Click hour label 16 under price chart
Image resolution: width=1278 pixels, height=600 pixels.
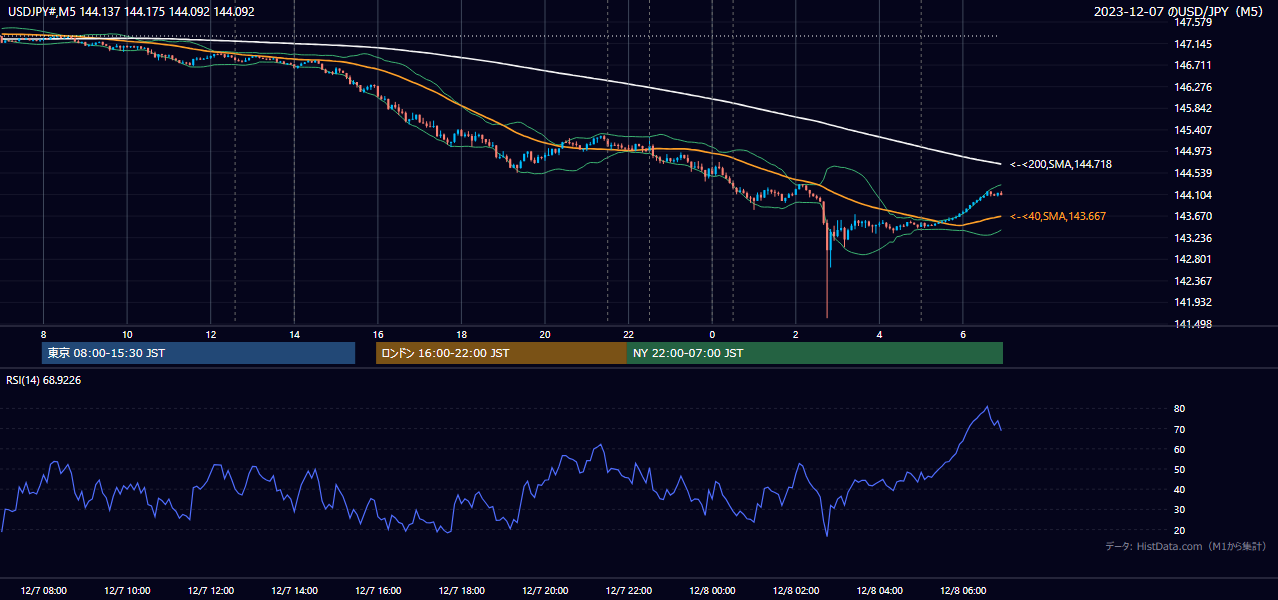tap(377, 334)
